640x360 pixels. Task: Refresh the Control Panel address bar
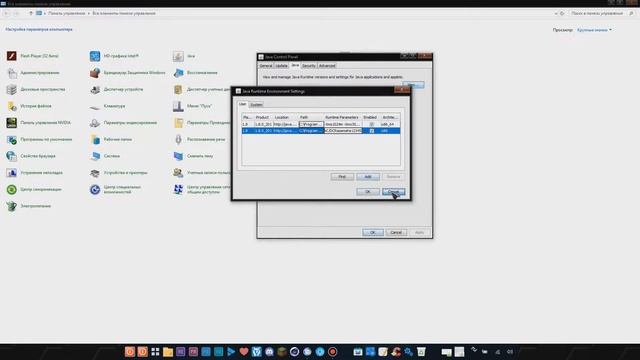pyautogui.click(x=562, y=13)
